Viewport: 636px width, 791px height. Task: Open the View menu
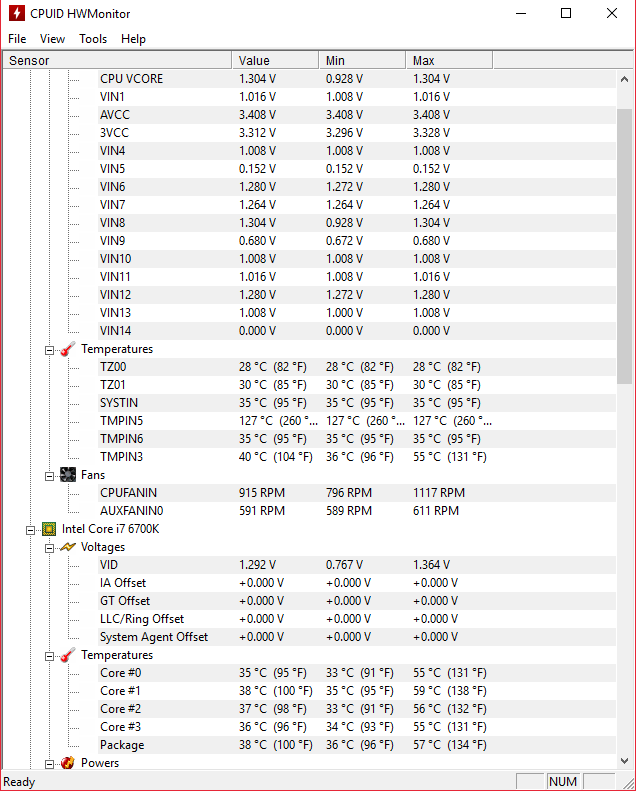coord(52,39)
